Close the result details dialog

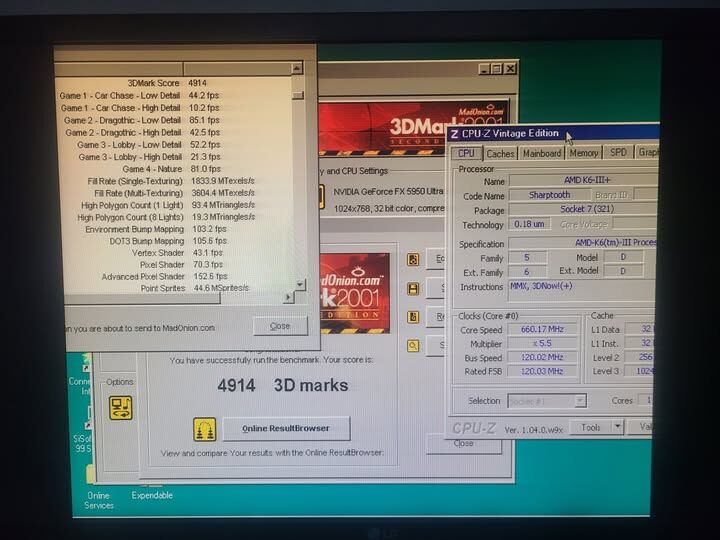point(280,326)
